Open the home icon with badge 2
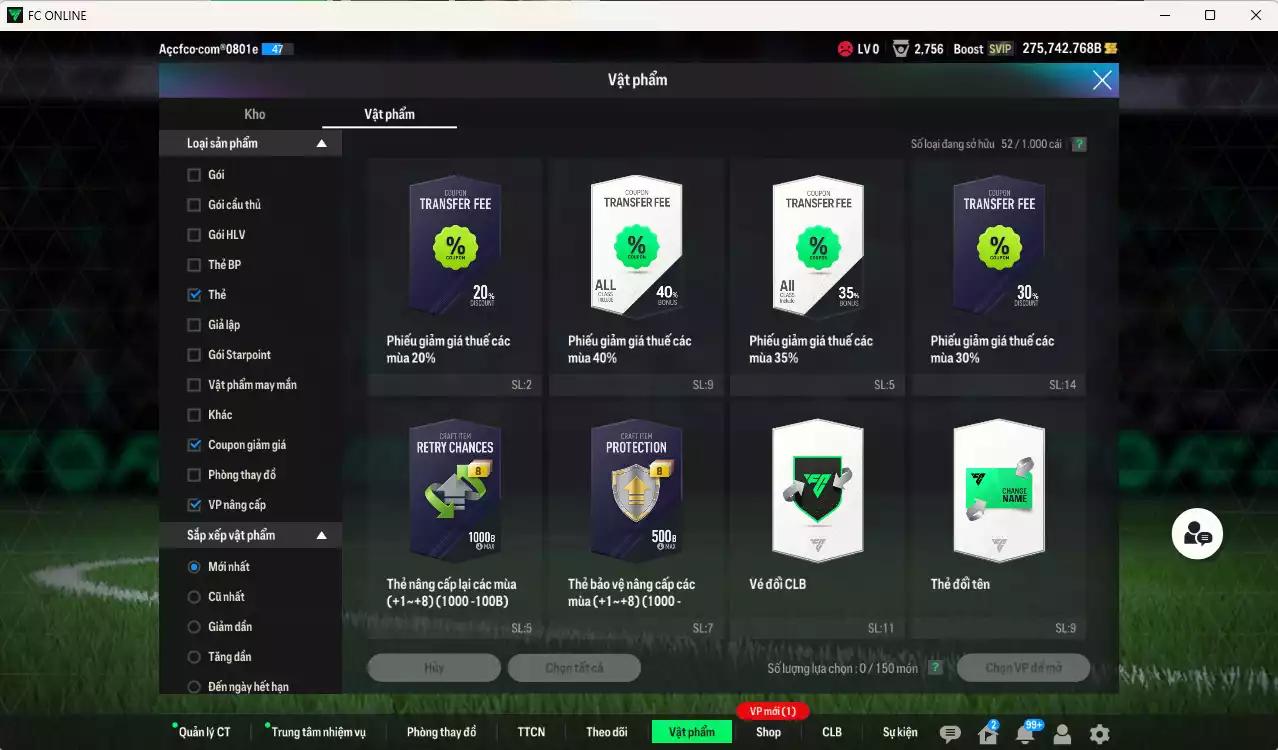Viewport: 1278px width, 750px height. 988,734
